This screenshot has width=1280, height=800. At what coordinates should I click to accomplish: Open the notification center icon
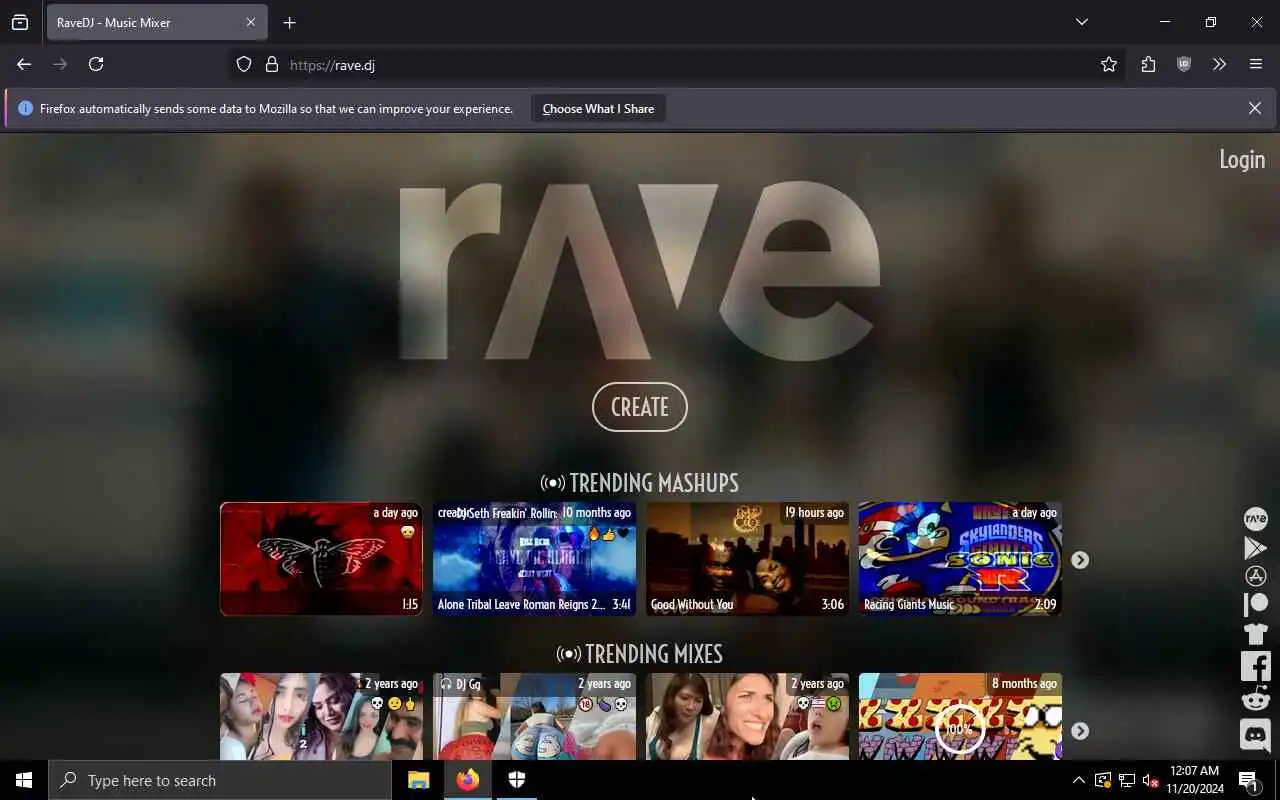point(1249,780)
